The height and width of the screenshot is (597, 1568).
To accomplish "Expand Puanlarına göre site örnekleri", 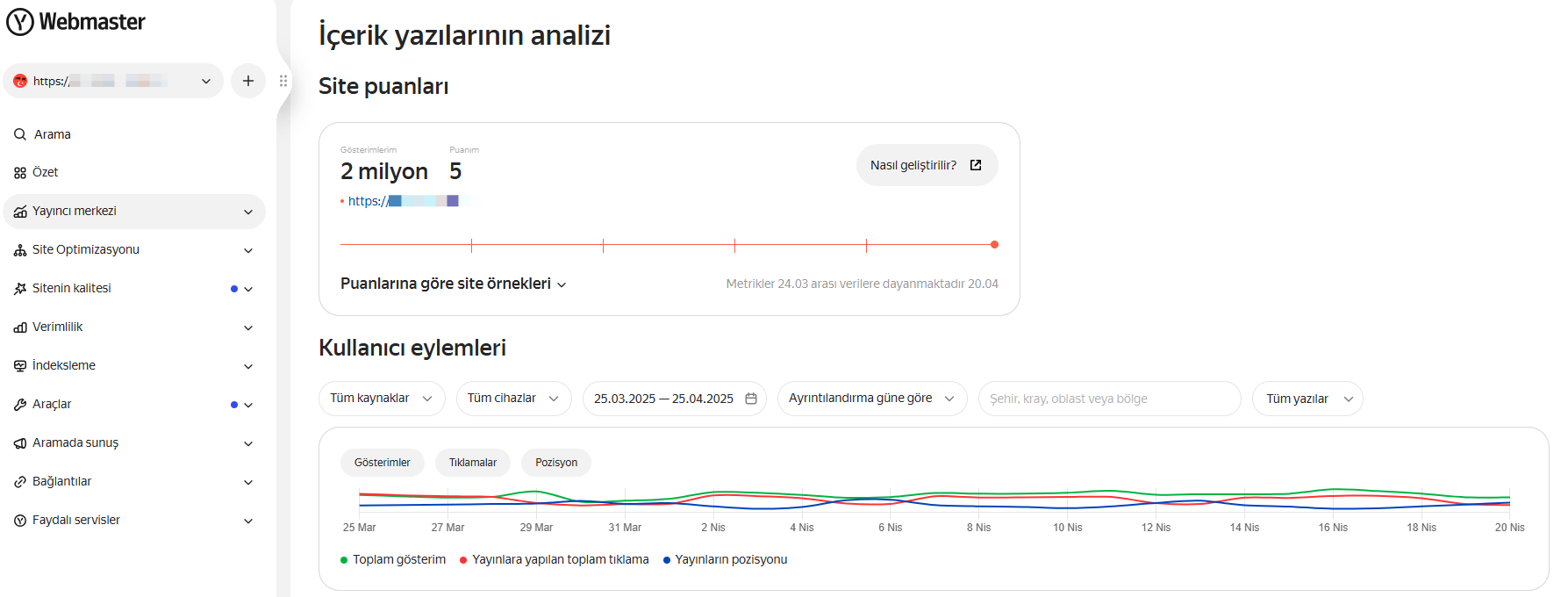I will coord(453,284).
